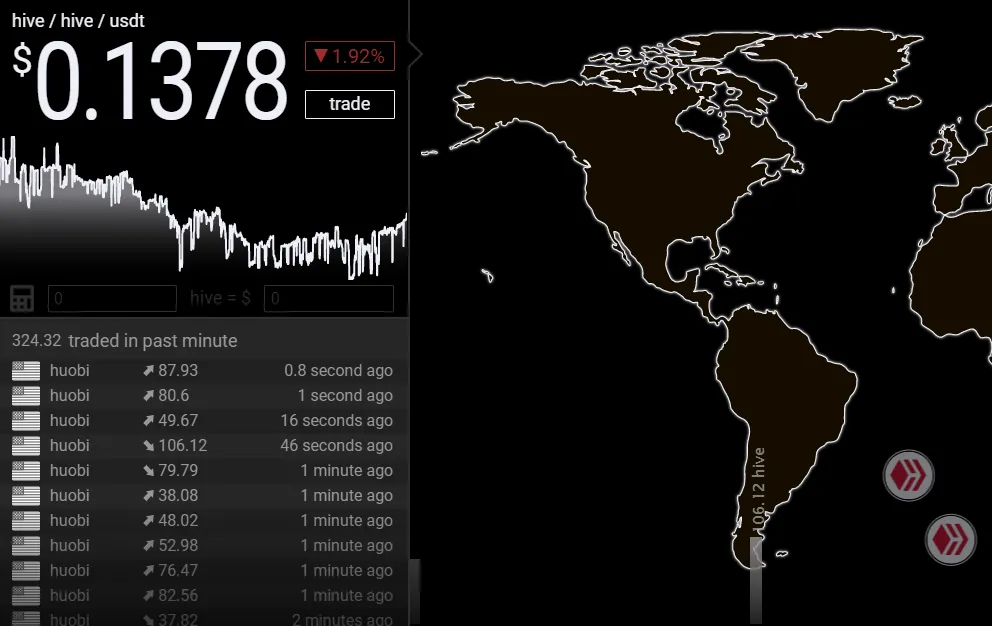Click the flag icon on 80.6 row
This screenshot has width=992, height=626.
coord(26,396)
